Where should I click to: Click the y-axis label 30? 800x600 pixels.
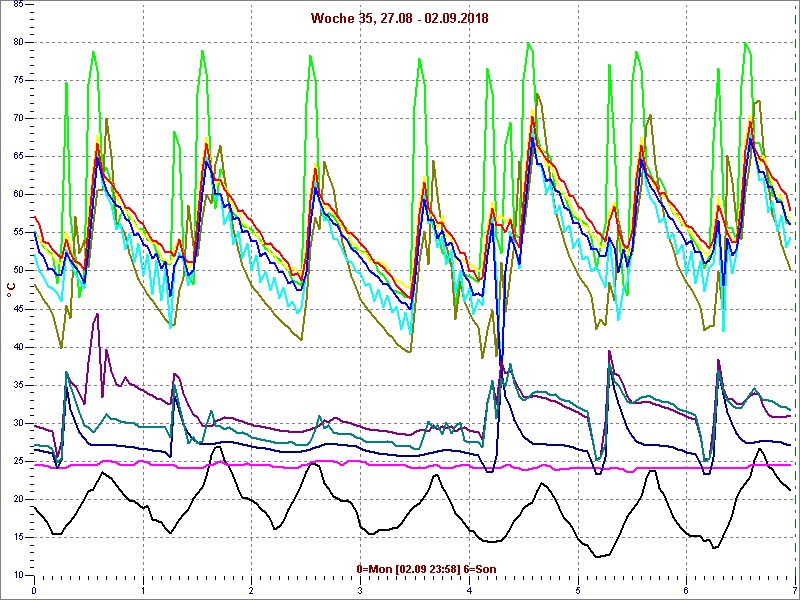pos(18,423)
